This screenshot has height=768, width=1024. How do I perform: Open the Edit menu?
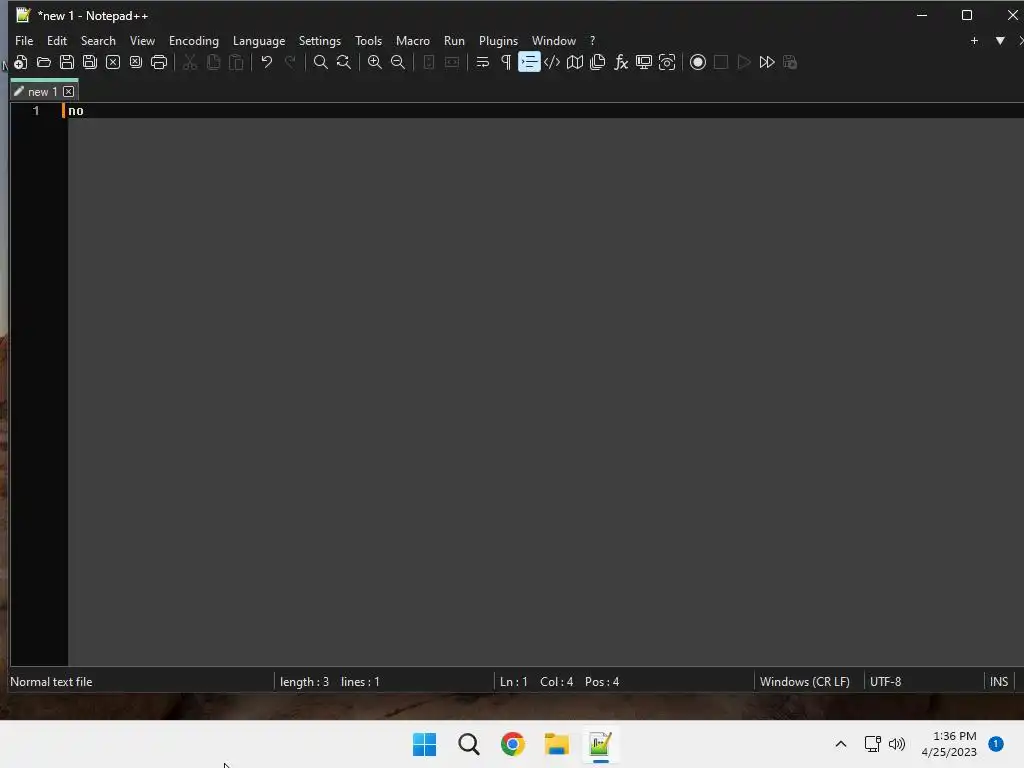tap(57, 40)
